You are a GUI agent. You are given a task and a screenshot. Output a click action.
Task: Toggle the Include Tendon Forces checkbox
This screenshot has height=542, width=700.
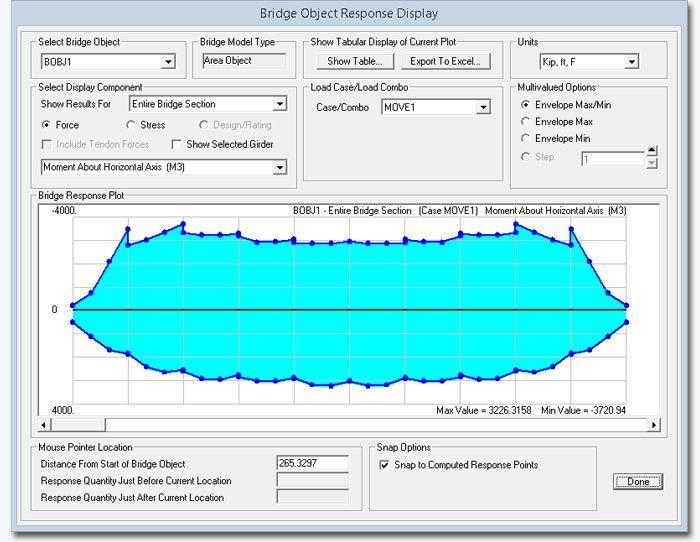click(46, 144)
